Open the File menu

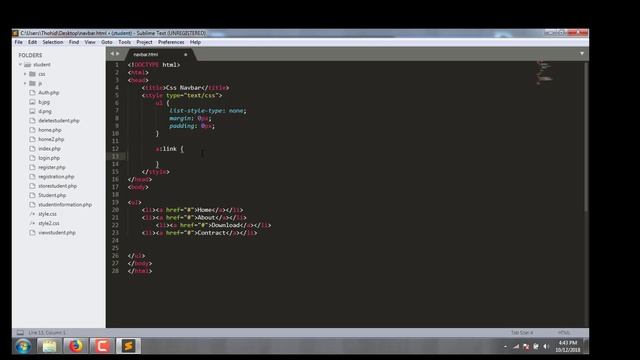coord(18,42)
